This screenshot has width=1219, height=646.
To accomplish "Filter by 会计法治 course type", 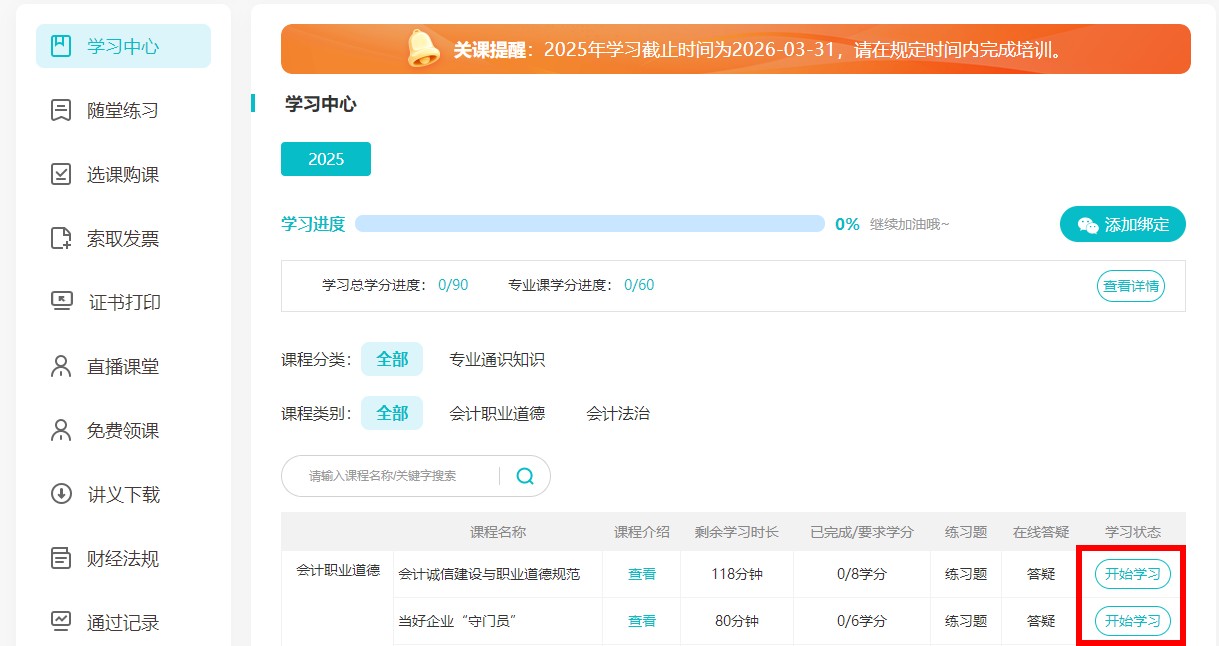I will click(x=618, y=413).
